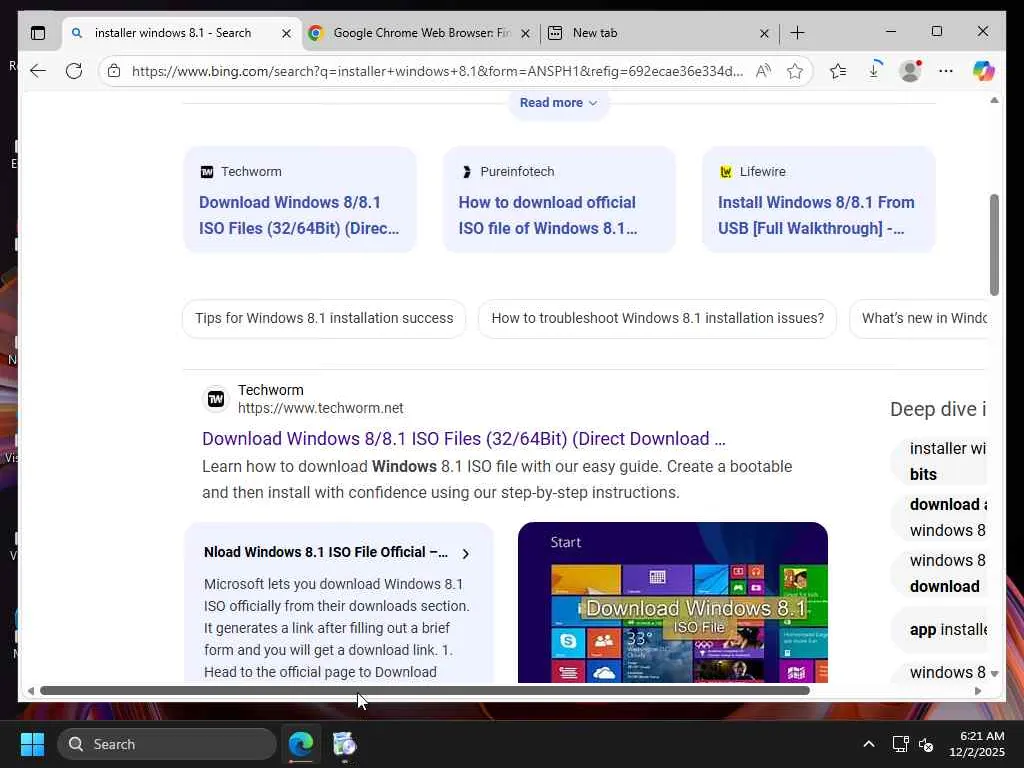Select What's new in Windows chip
The width and height of the screenshot is (1024, 768).
918,318
